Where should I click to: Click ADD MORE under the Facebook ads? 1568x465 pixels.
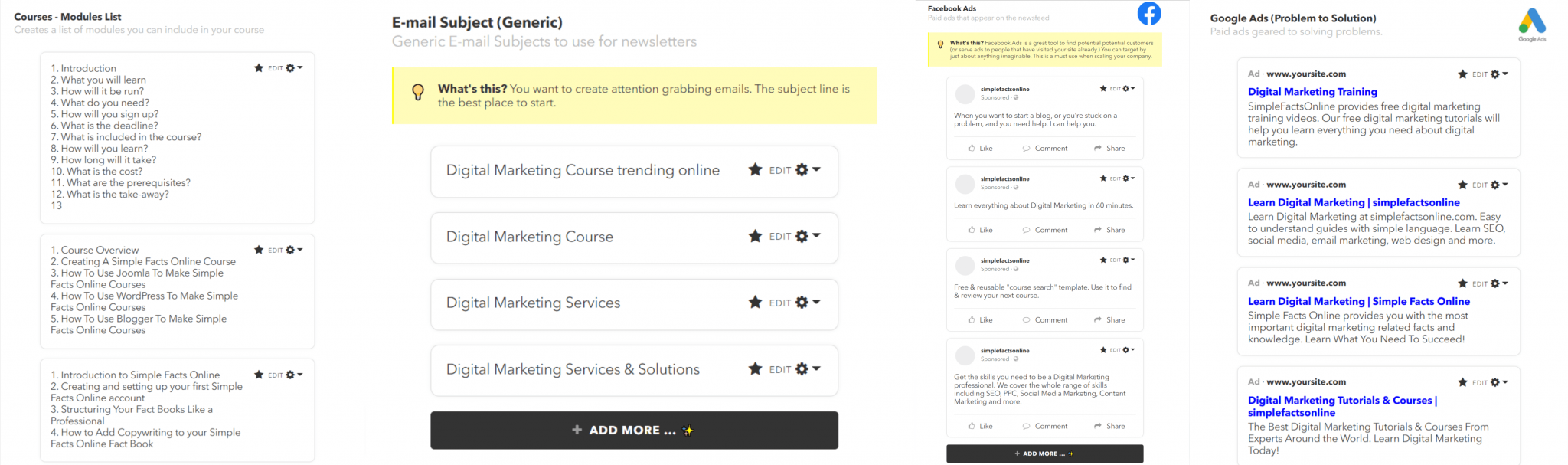pos(1045,454)
